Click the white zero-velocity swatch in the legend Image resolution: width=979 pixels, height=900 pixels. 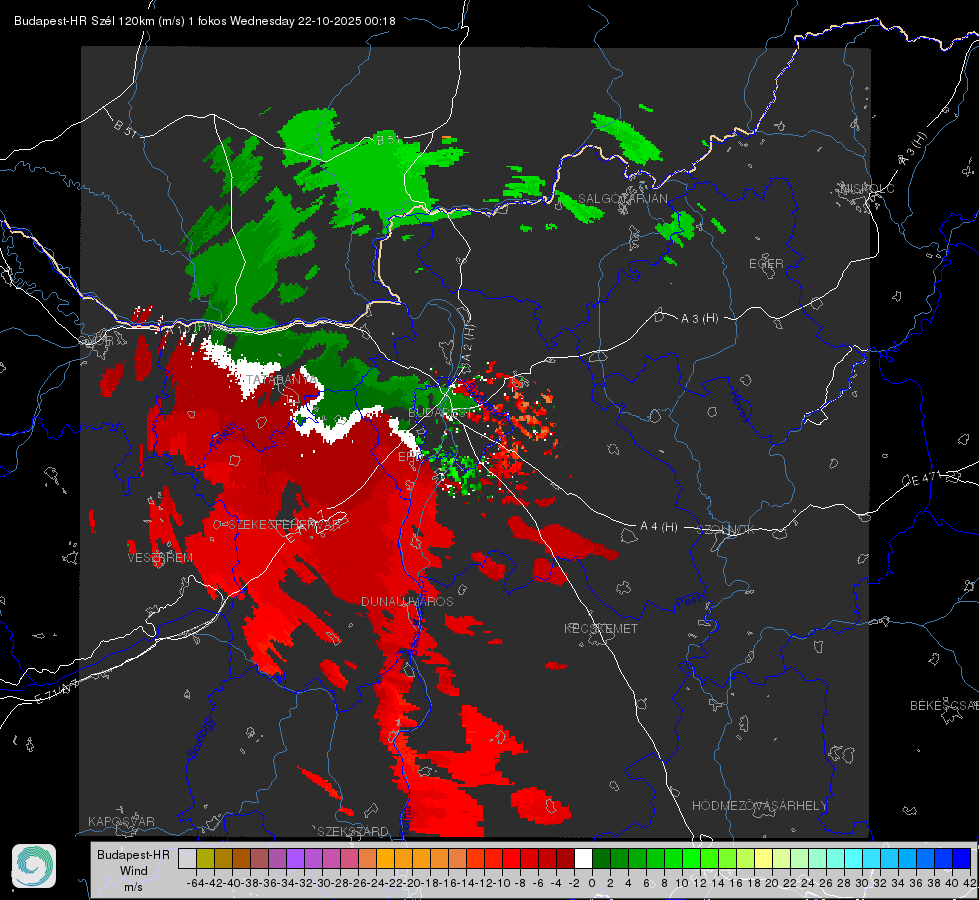click(x=583, y=858)
